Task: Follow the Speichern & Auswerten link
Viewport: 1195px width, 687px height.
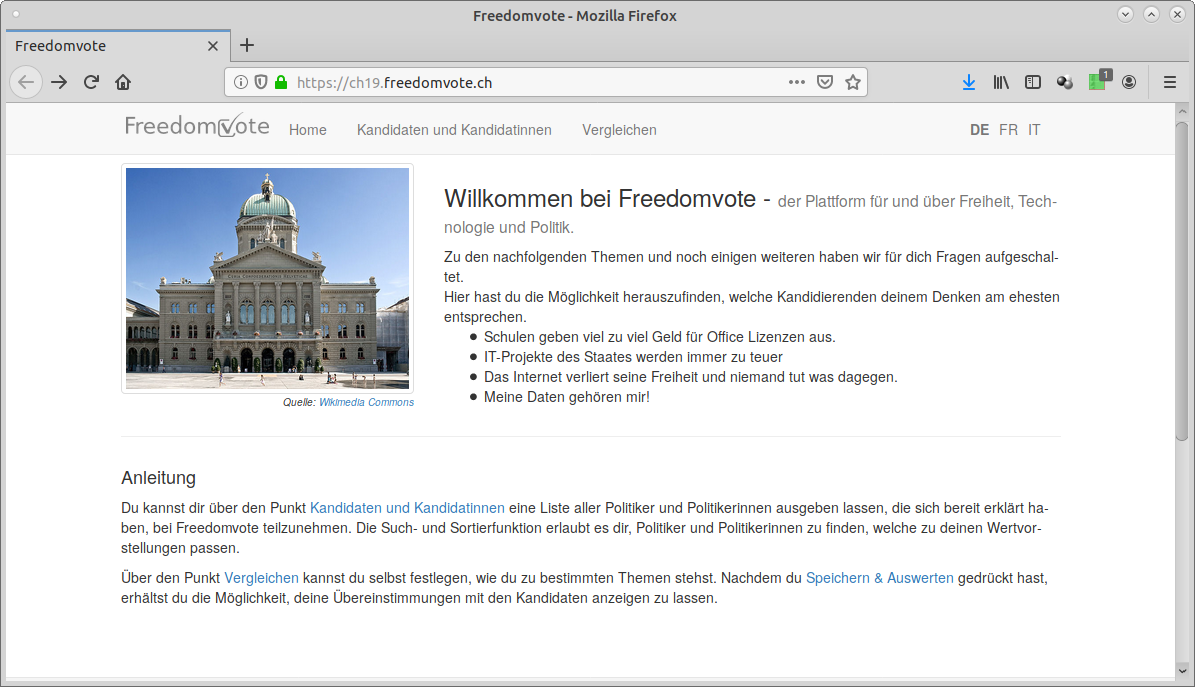Action: tap(879, 578)
